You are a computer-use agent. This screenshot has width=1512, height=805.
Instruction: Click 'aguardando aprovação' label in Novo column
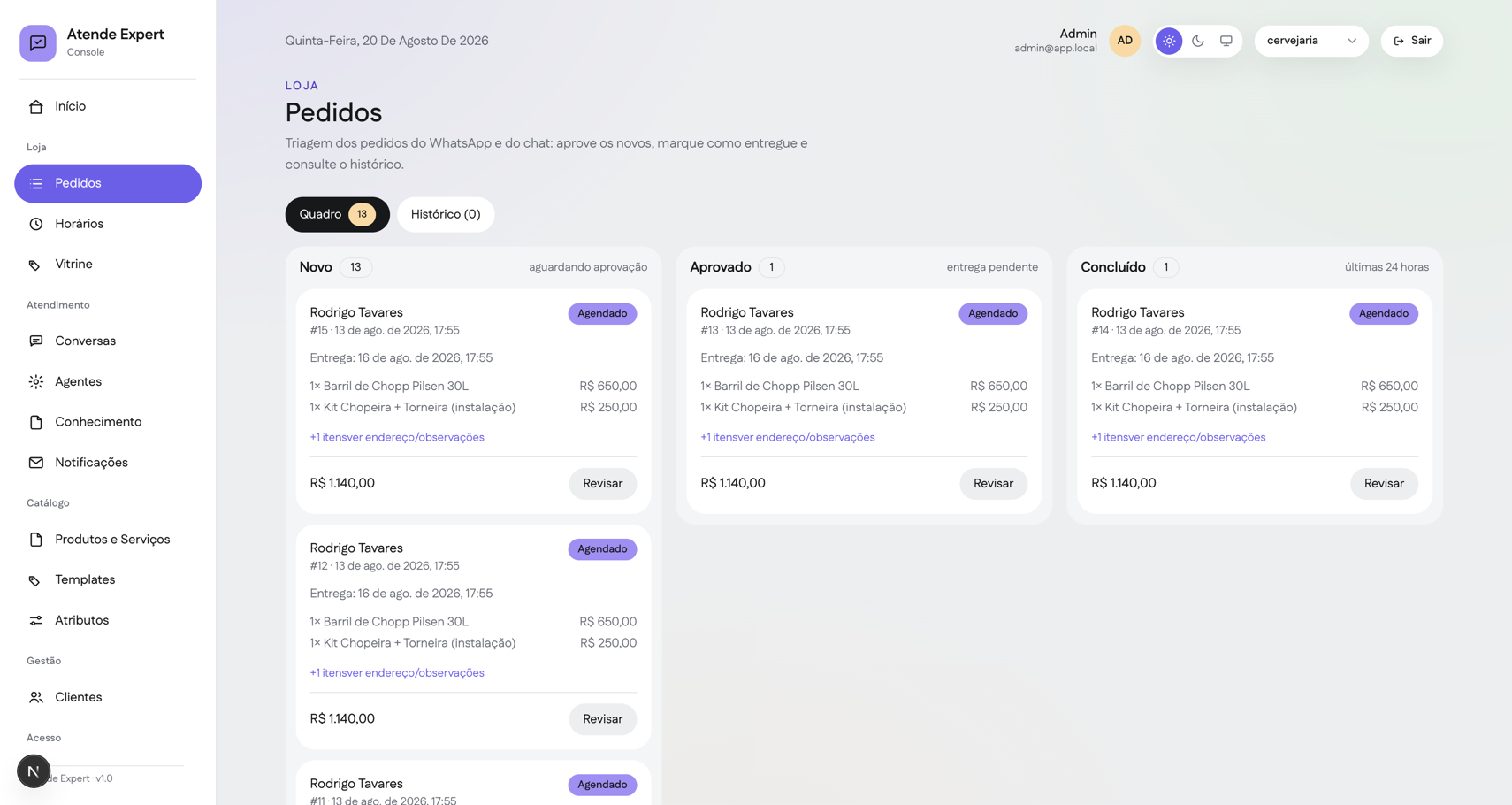(588, 267)
